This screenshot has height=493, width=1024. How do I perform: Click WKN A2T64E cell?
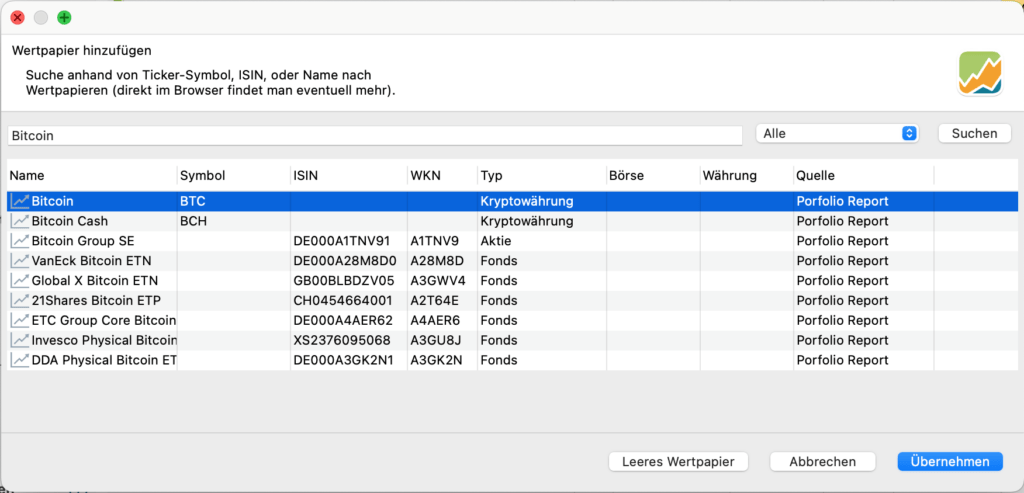[x=436, y=301]
